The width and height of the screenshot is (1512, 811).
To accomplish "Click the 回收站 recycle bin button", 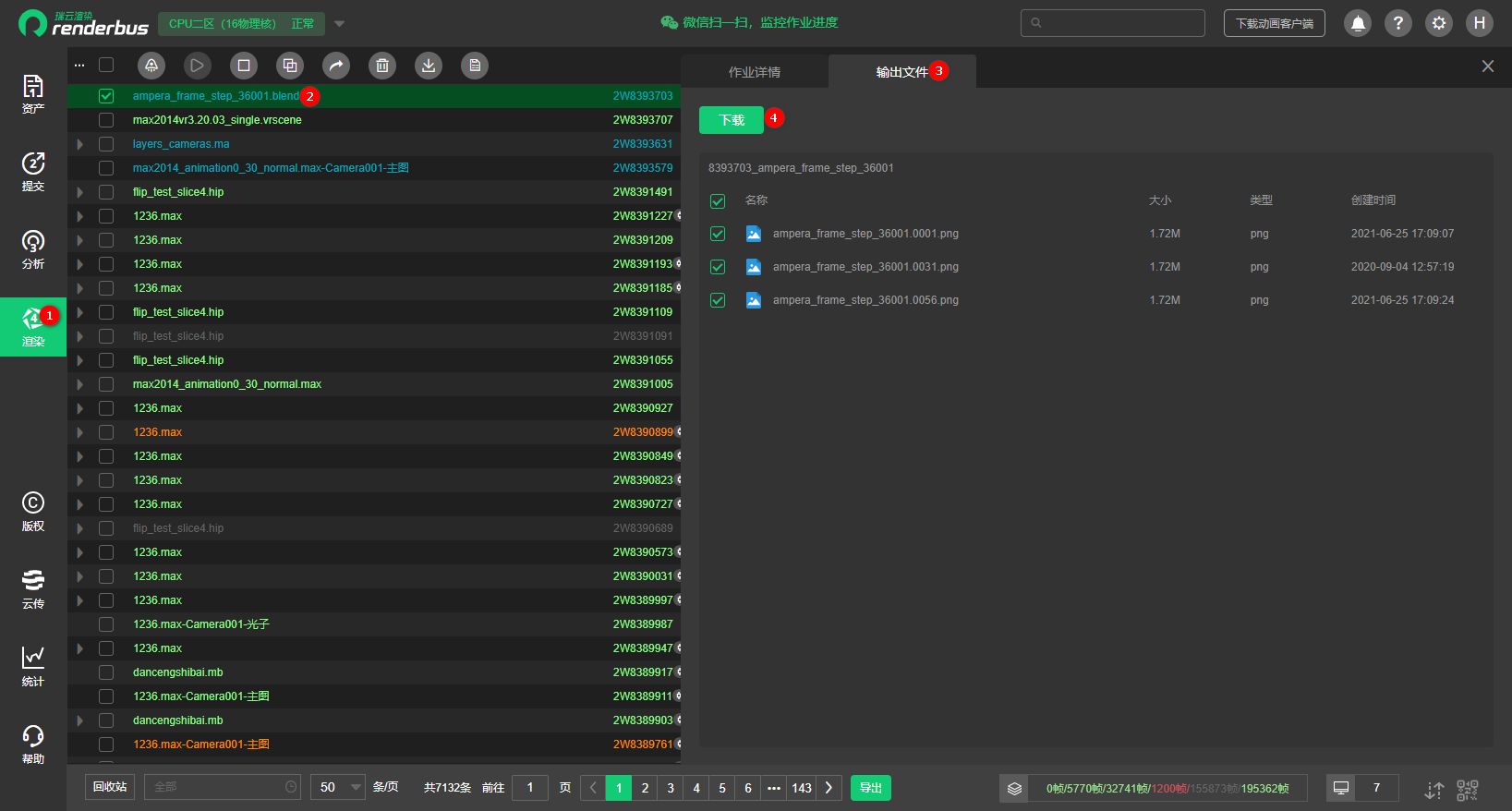I will tap(110, 787).
